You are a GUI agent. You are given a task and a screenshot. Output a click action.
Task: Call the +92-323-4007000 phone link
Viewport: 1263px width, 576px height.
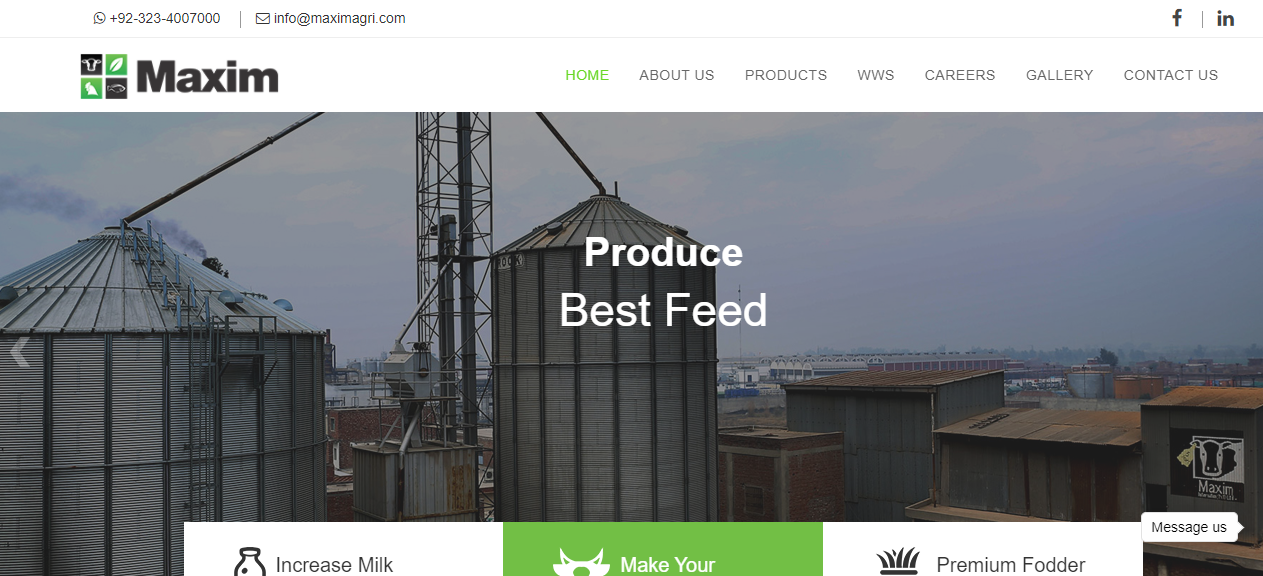(165, 18)
